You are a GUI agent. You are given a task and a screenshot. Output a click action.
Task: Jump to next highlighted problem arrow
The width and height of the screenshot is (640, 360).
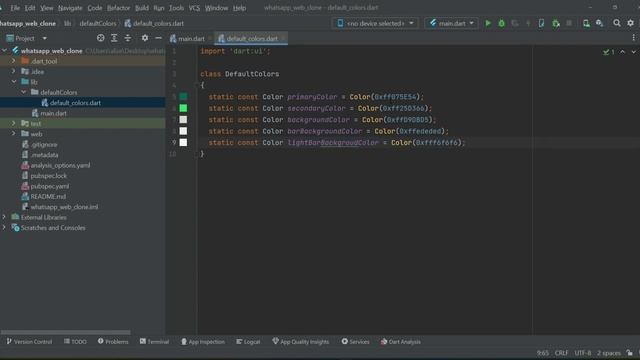tap(633, 52)
